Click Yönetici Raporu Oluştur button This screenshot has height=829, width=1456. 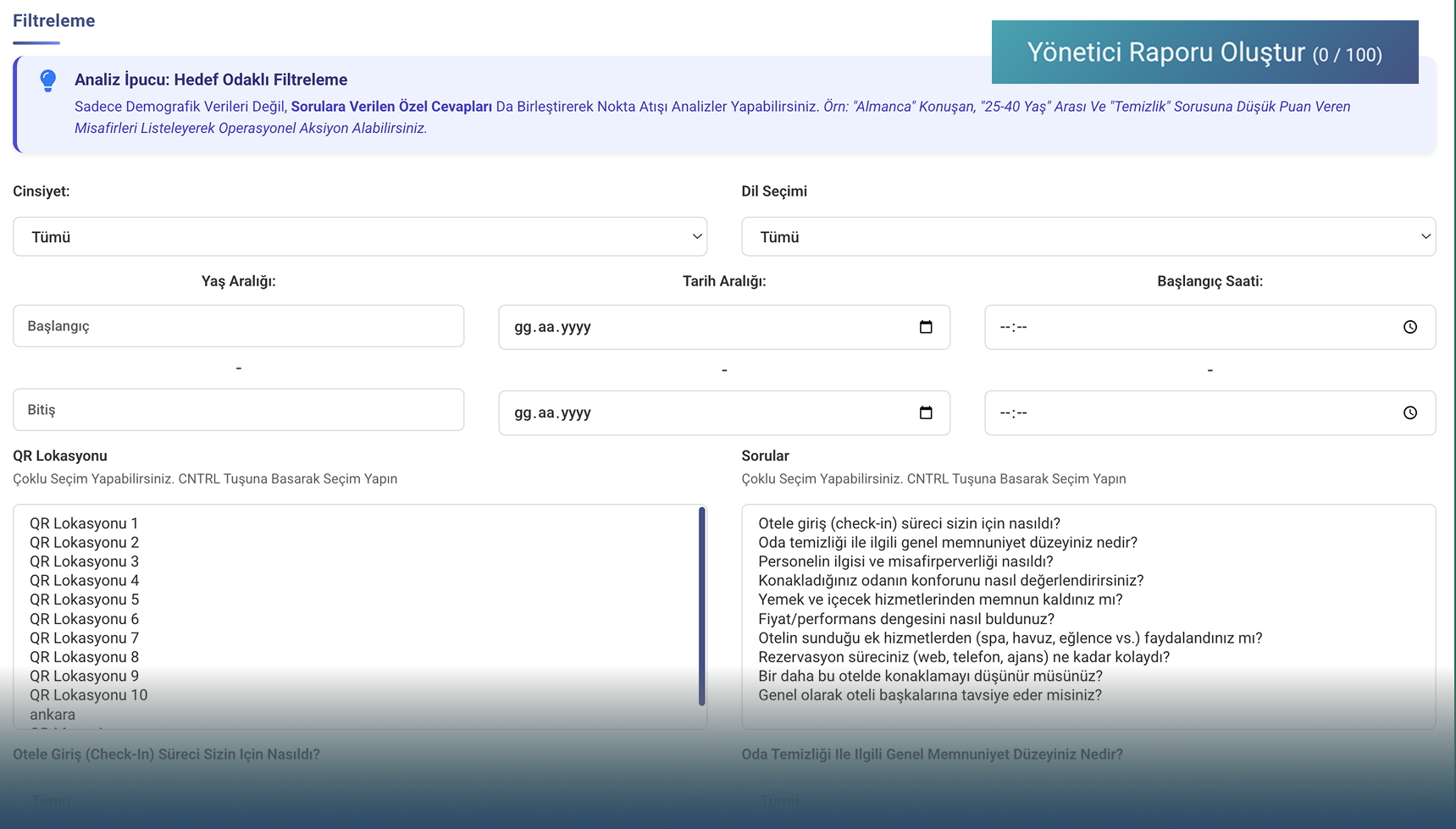pos(1204,53)
